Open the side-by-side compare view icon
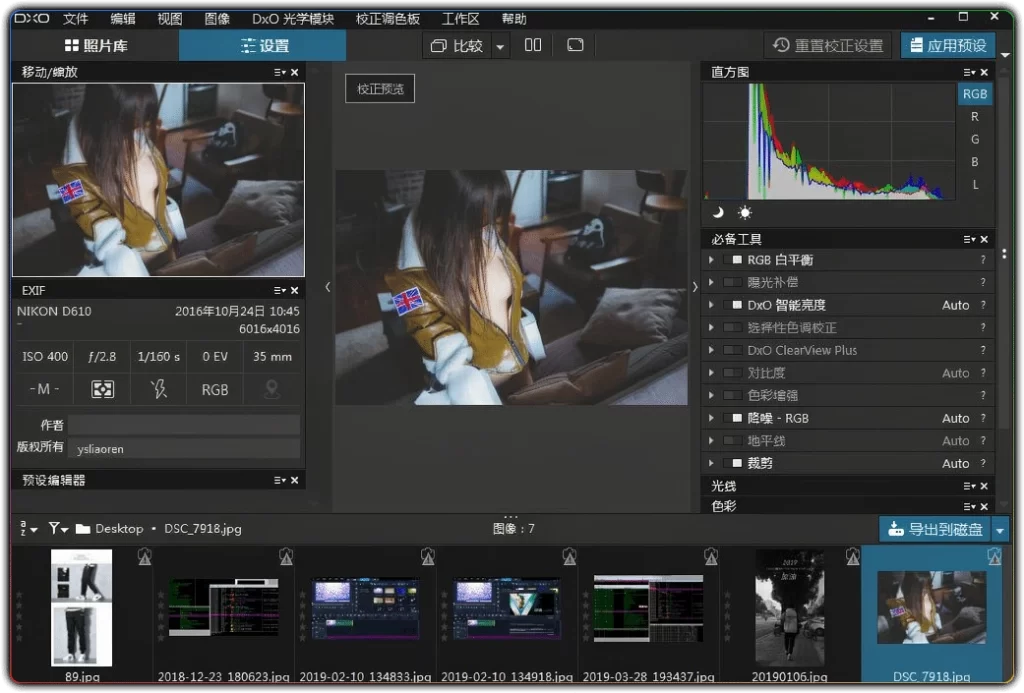This screenshot has height=693, width=1024. pyautogui.click(x=534, y=45)
